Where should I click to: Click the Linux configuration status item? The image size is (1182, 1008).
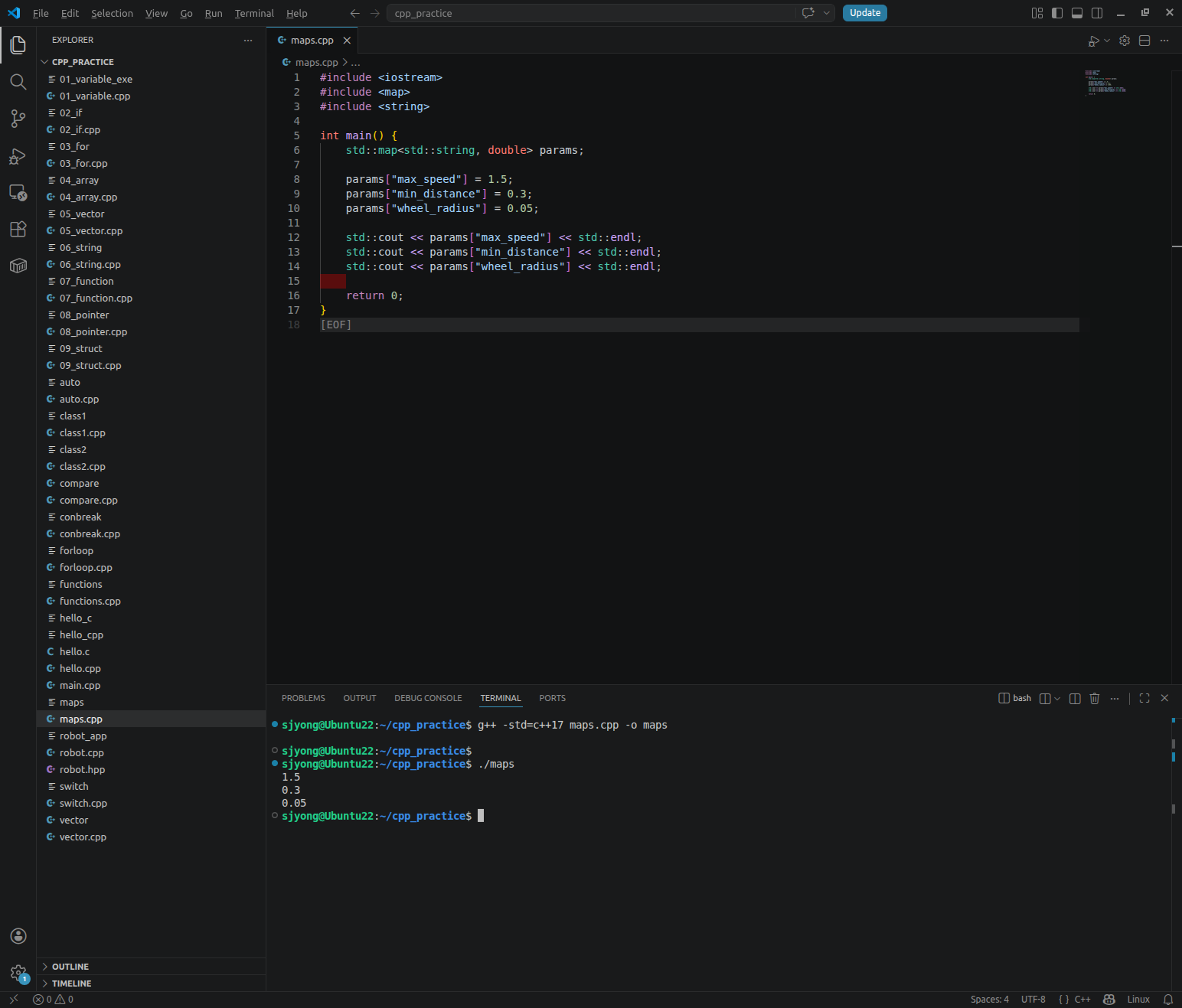pos(1138,1000)
